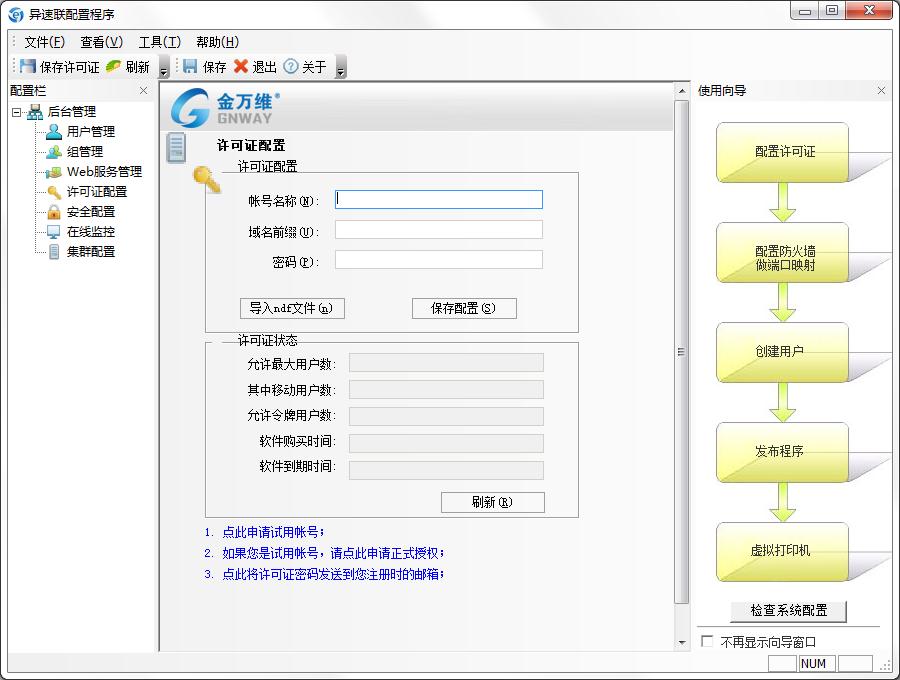Click the 安全配置 lock icon in tree

(x=54, y=212)
